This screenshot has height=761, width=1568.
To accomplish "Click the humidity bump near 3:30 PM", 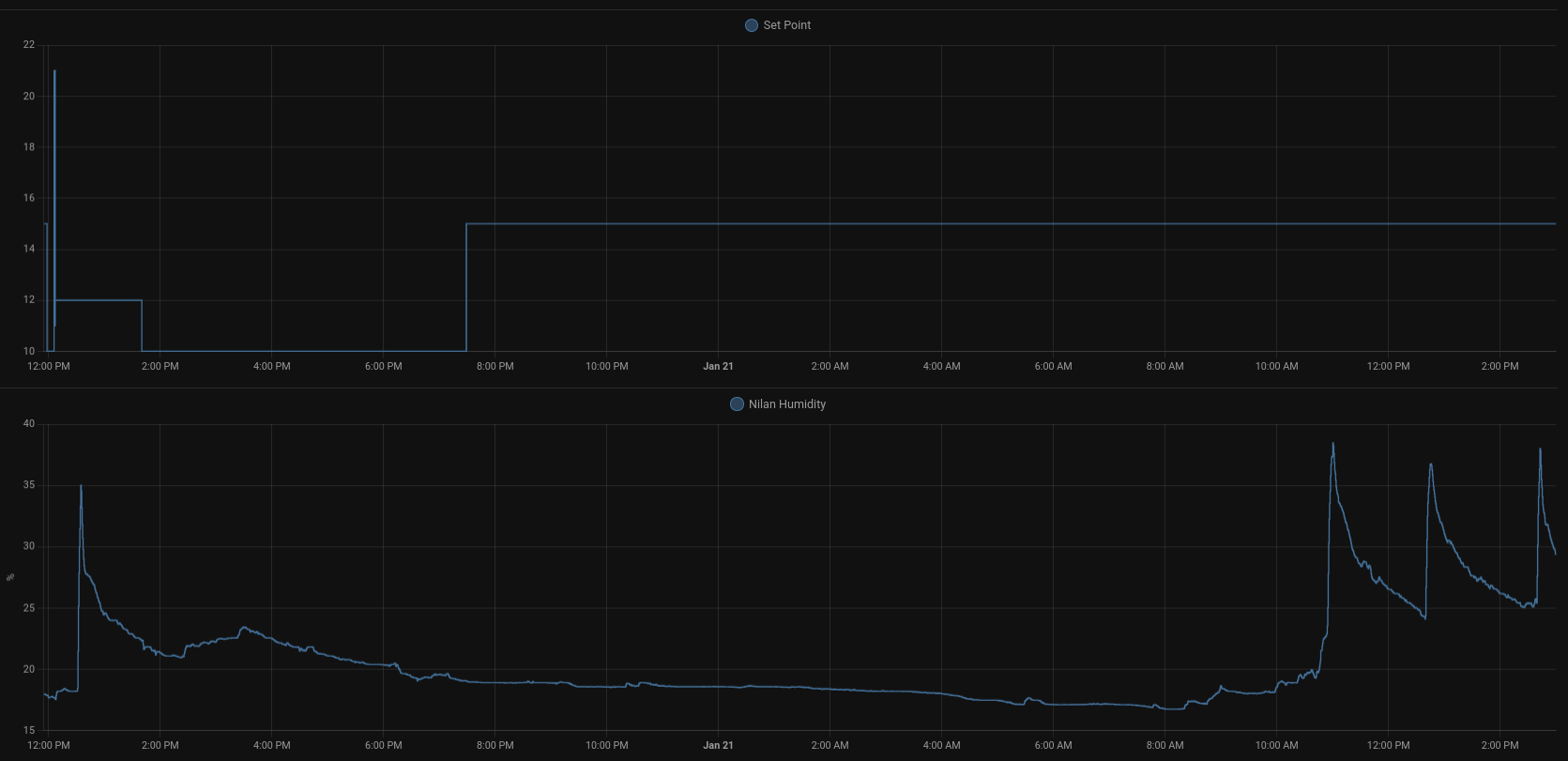I will click(244, 628).
